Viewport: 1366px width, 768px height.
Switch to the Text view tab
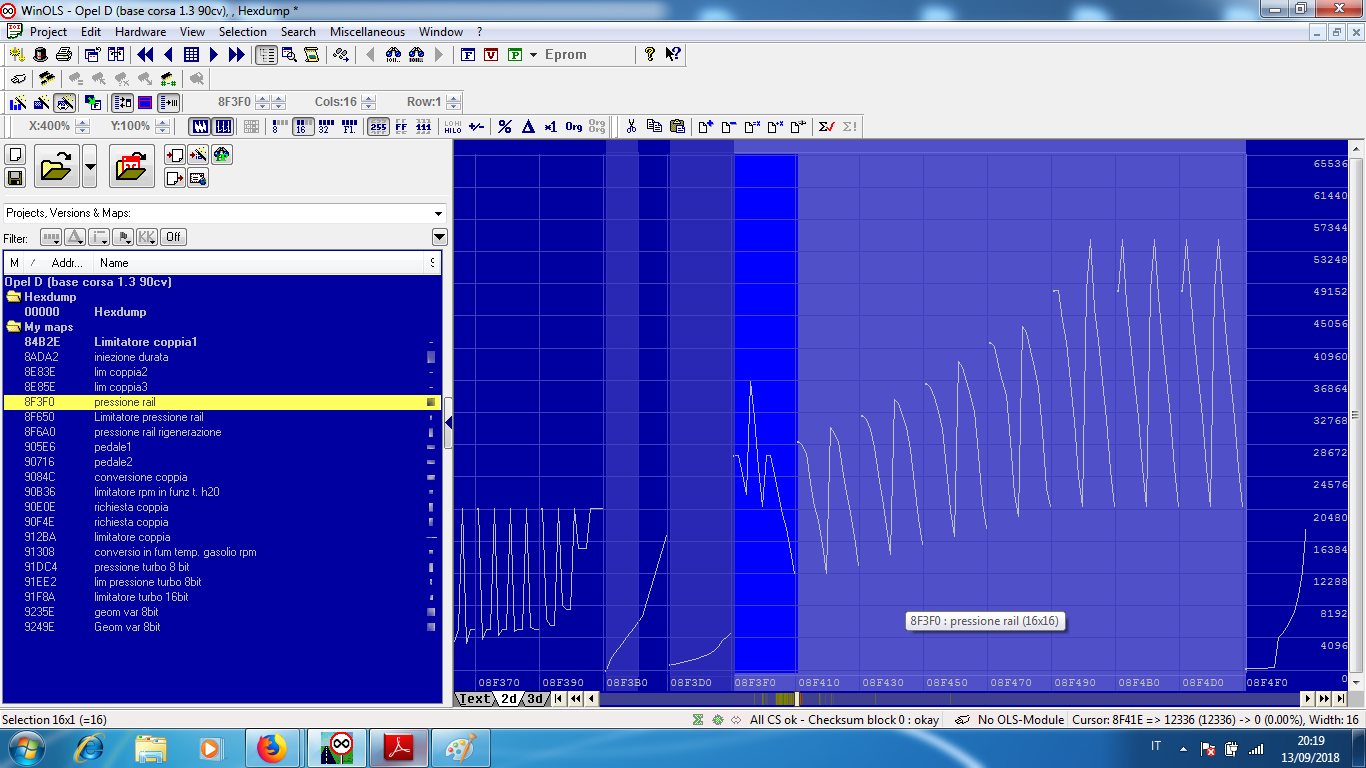475,699
